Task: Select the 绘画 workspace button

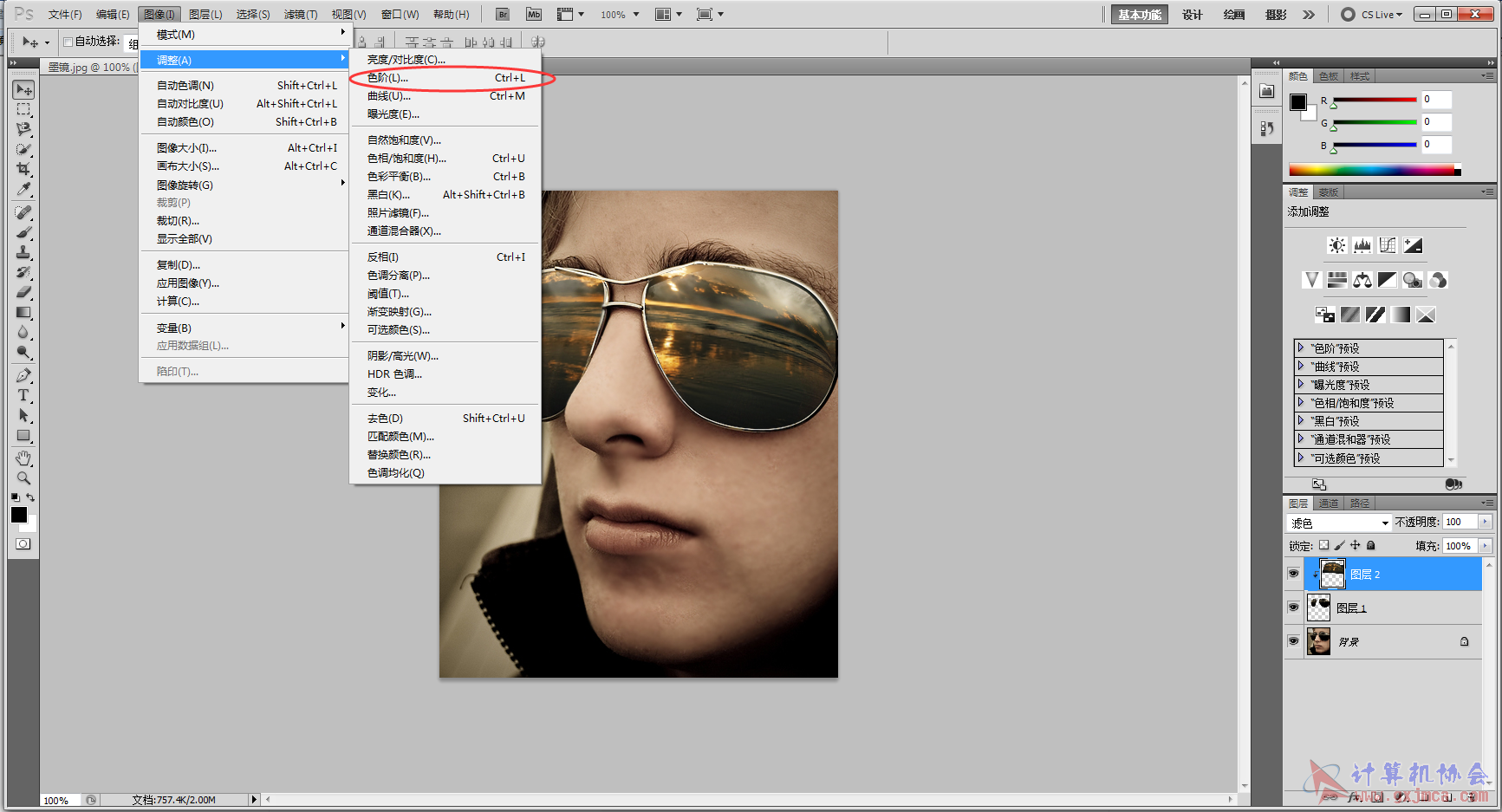Action: [x=1234, y=15]
